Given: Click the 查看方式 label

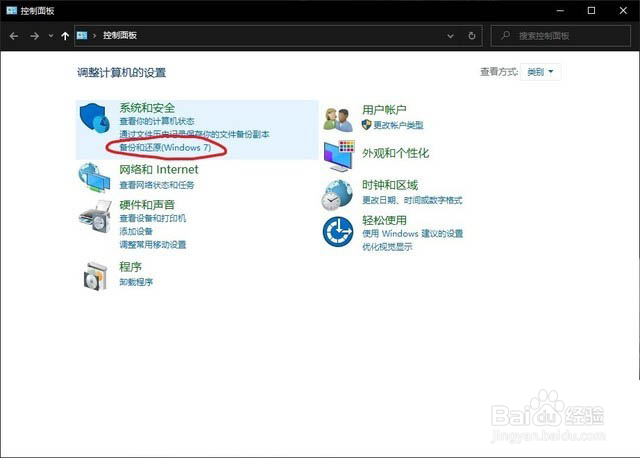Looking at the screenshot, I should [499, 72].
